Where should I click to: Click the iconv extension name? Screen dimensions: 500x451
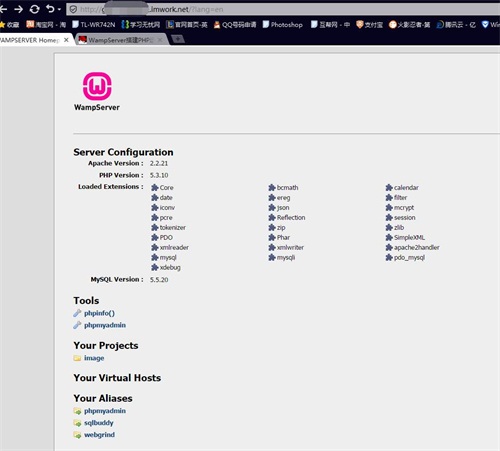[x=167, y=208]
